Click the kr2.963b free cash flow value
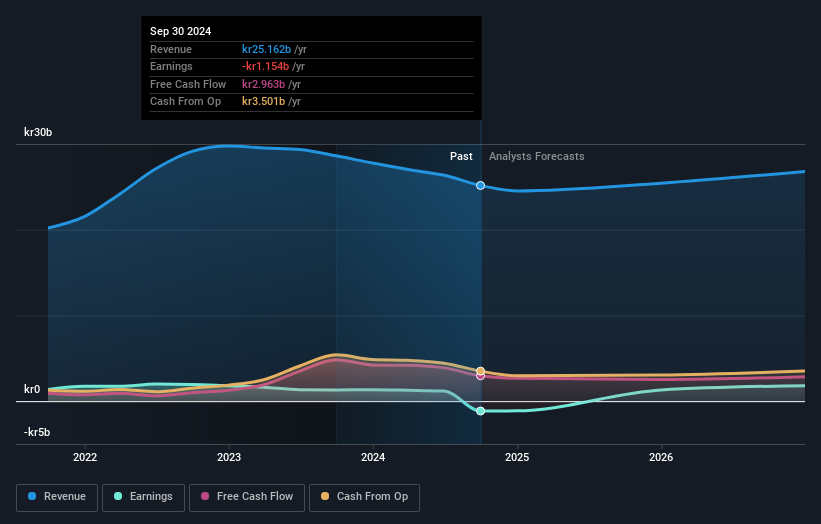The height and width of the screenshot is (524, 821). point(263,84)
